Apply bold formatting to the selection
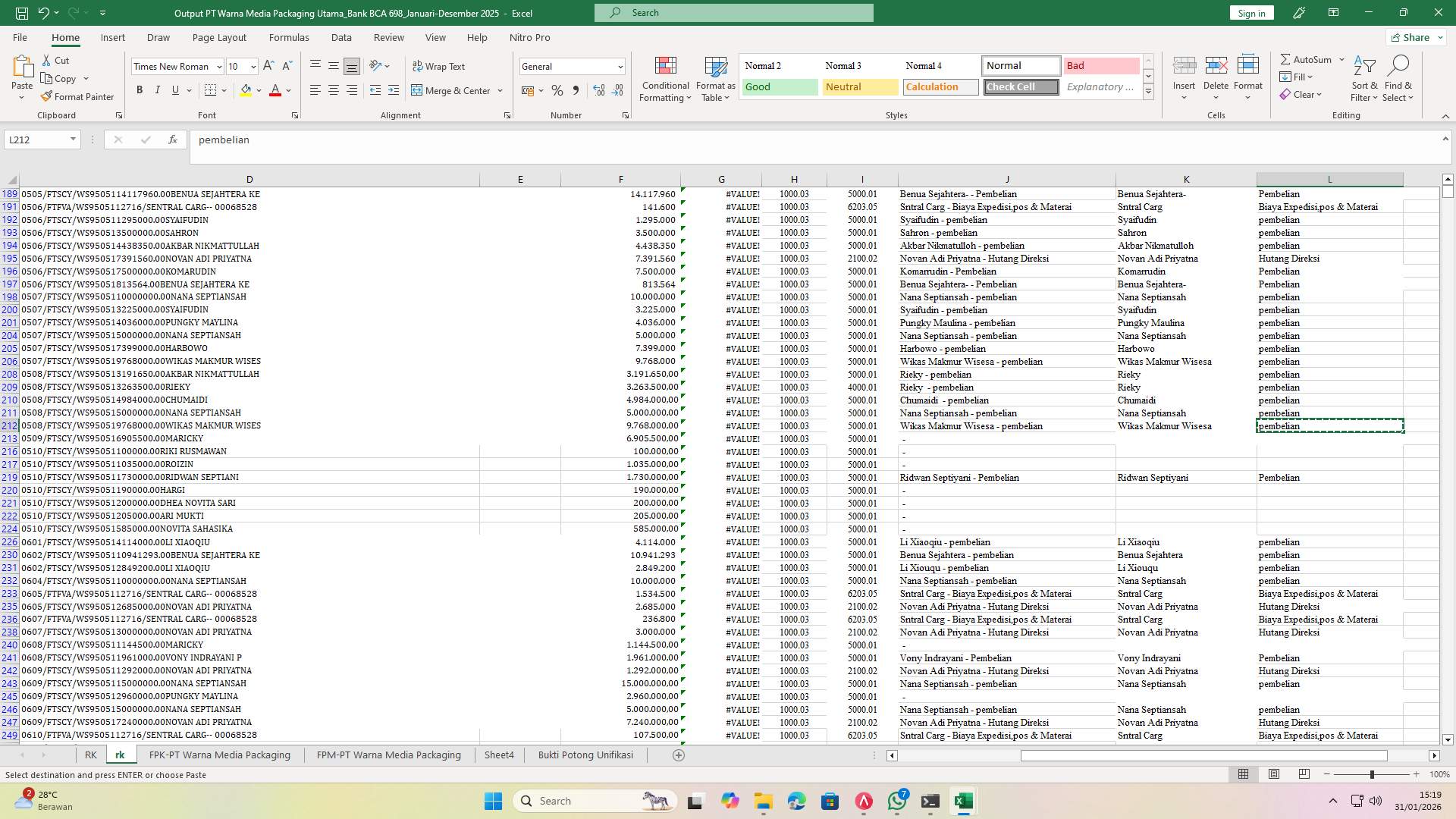 (x=140, y=90)
